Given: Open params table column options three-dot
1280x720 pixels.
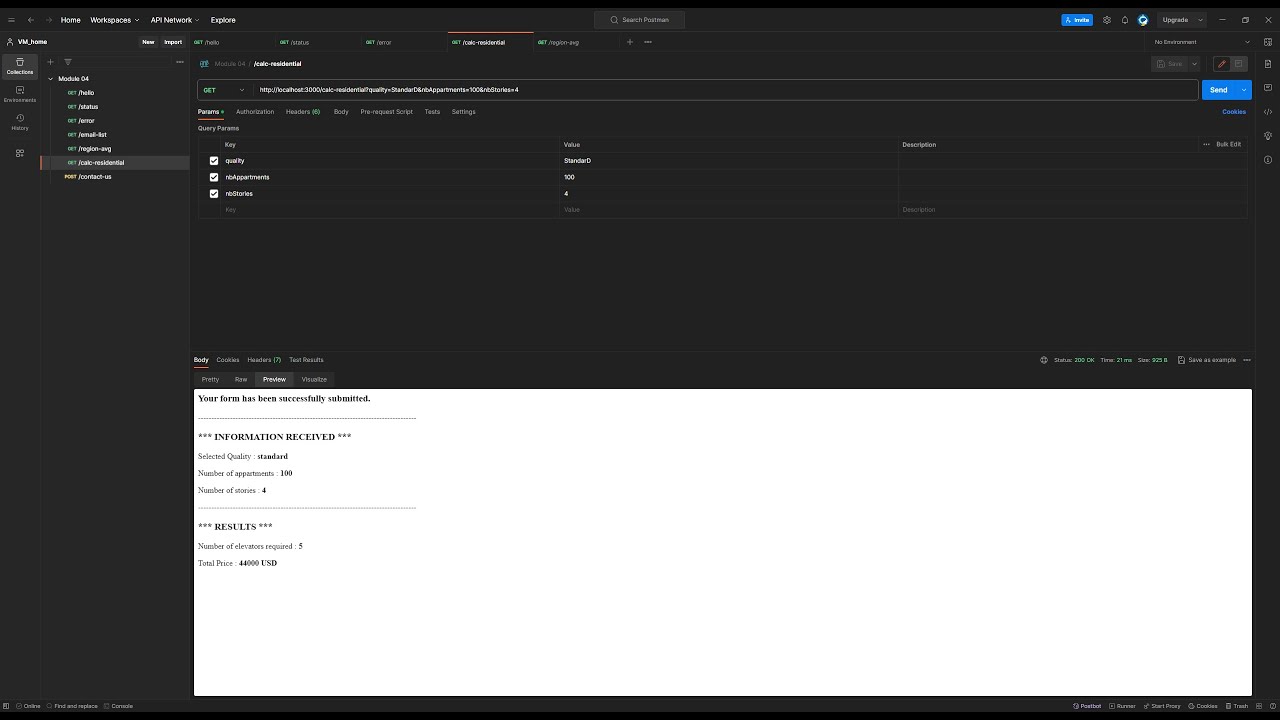Looking at the screenshot, I should pos(1206,144).
